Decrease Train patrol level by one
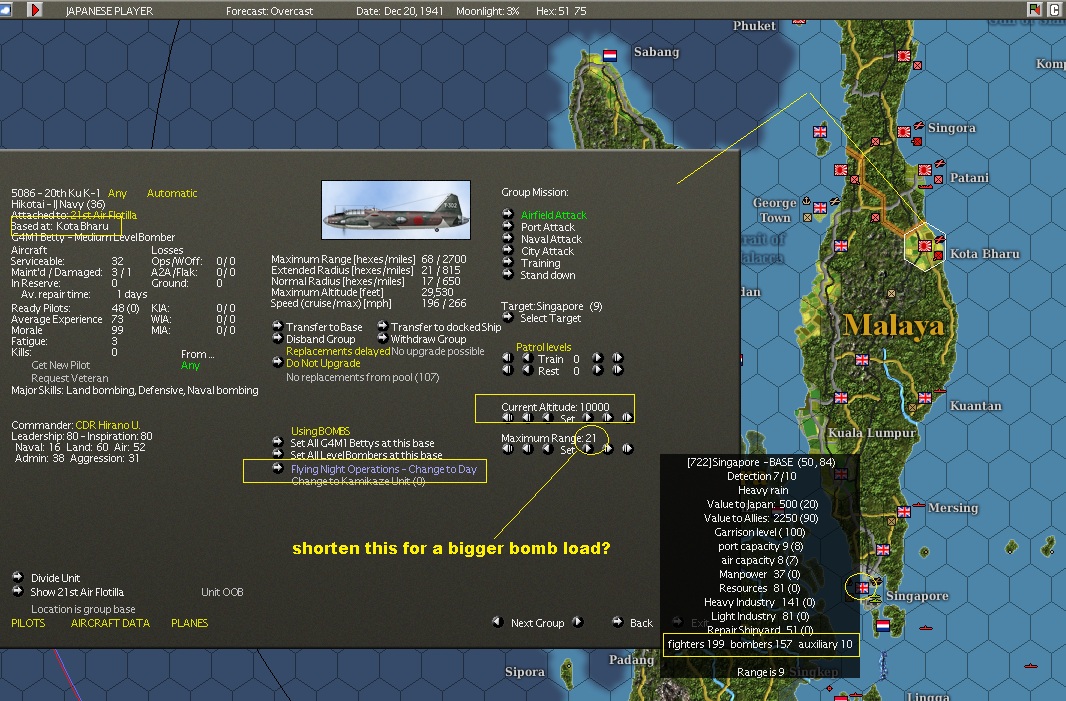 pos(528,358)
